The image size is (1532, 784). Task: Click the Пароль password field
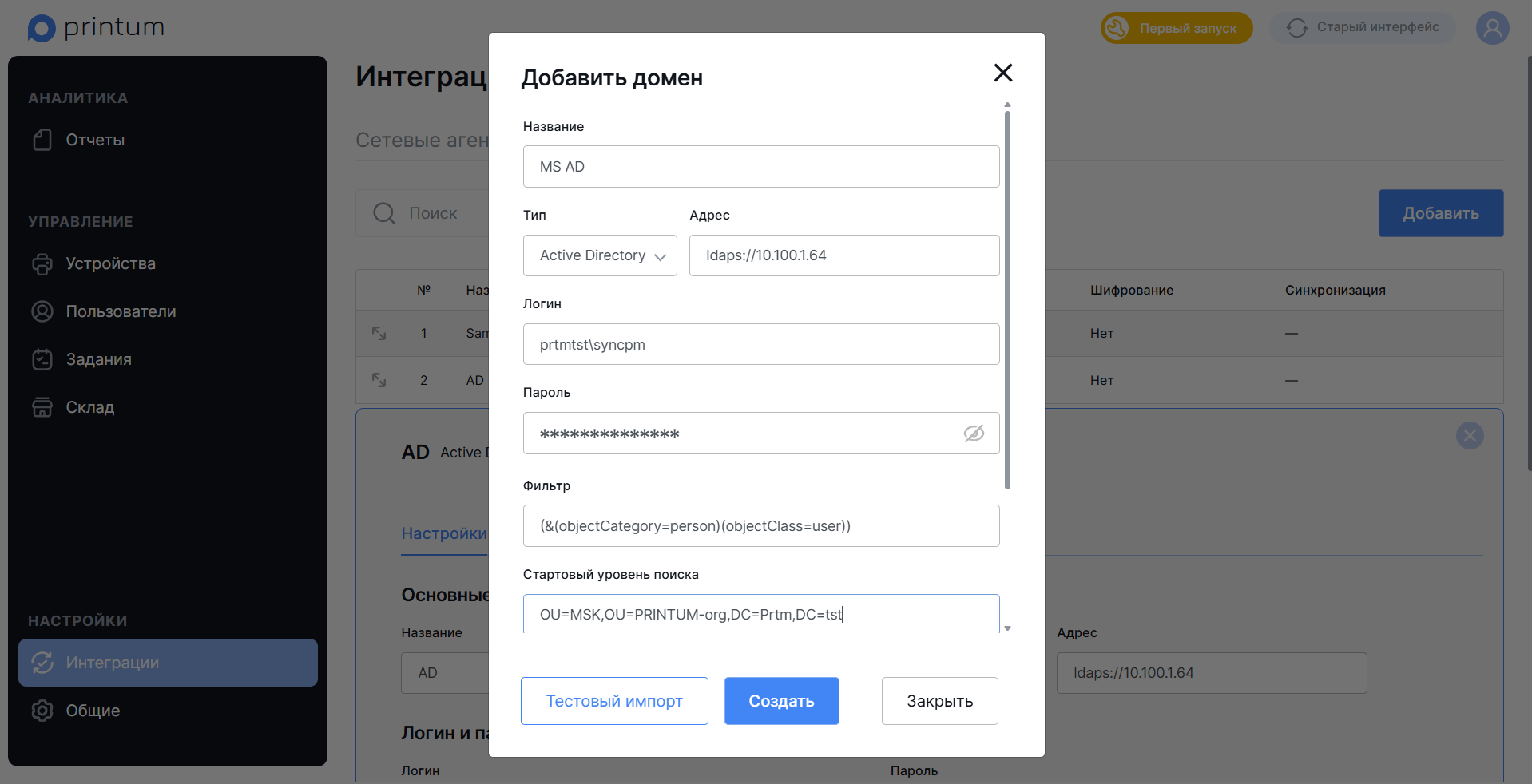[761, 433]
